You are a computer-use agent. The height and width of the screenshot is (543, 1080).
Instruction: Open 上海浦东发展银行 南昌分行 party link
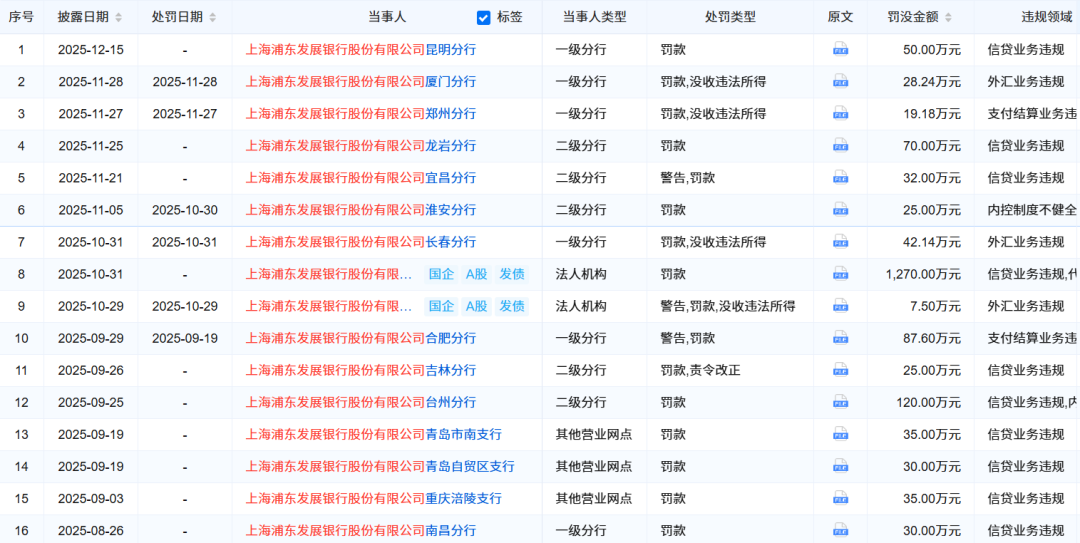pos(361,531)
